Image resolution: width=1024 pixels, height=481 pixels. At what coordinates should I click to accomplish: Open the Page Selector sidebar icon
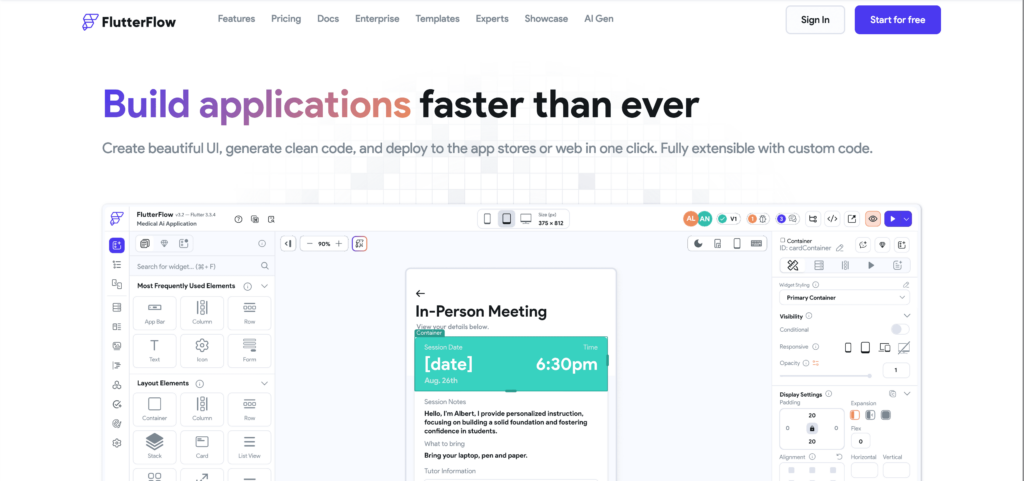click(117, 284)
